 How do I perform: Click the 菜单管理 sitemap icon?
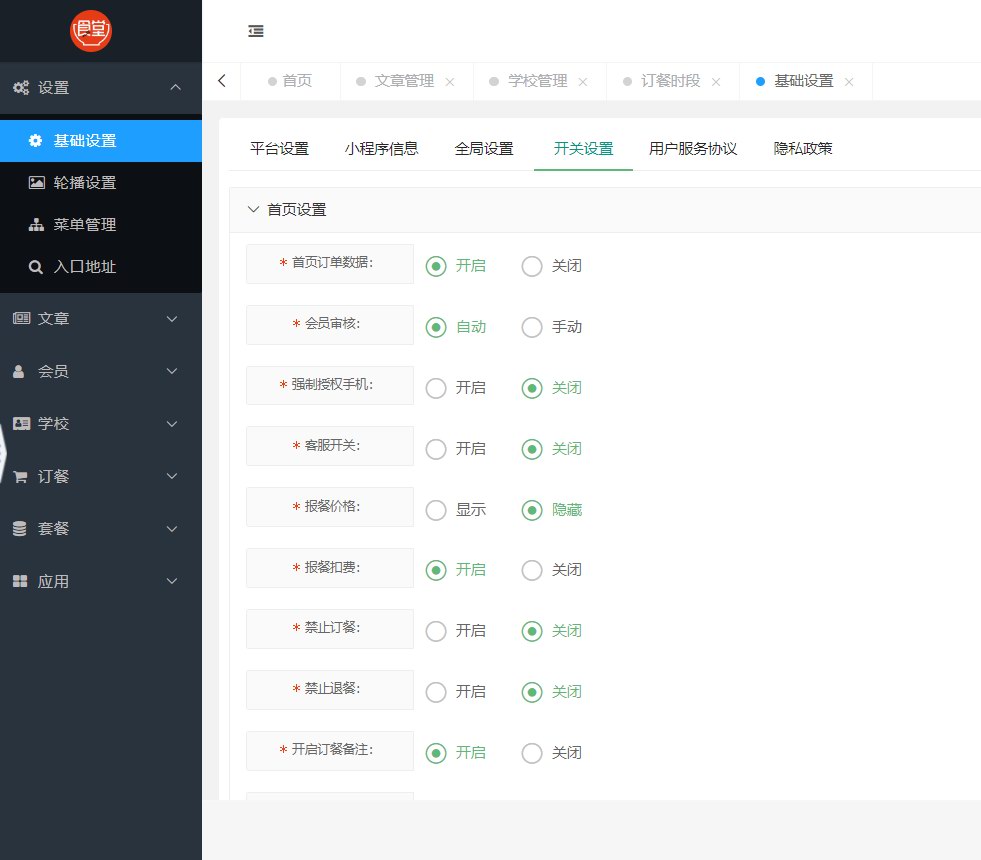click(36, 225)
